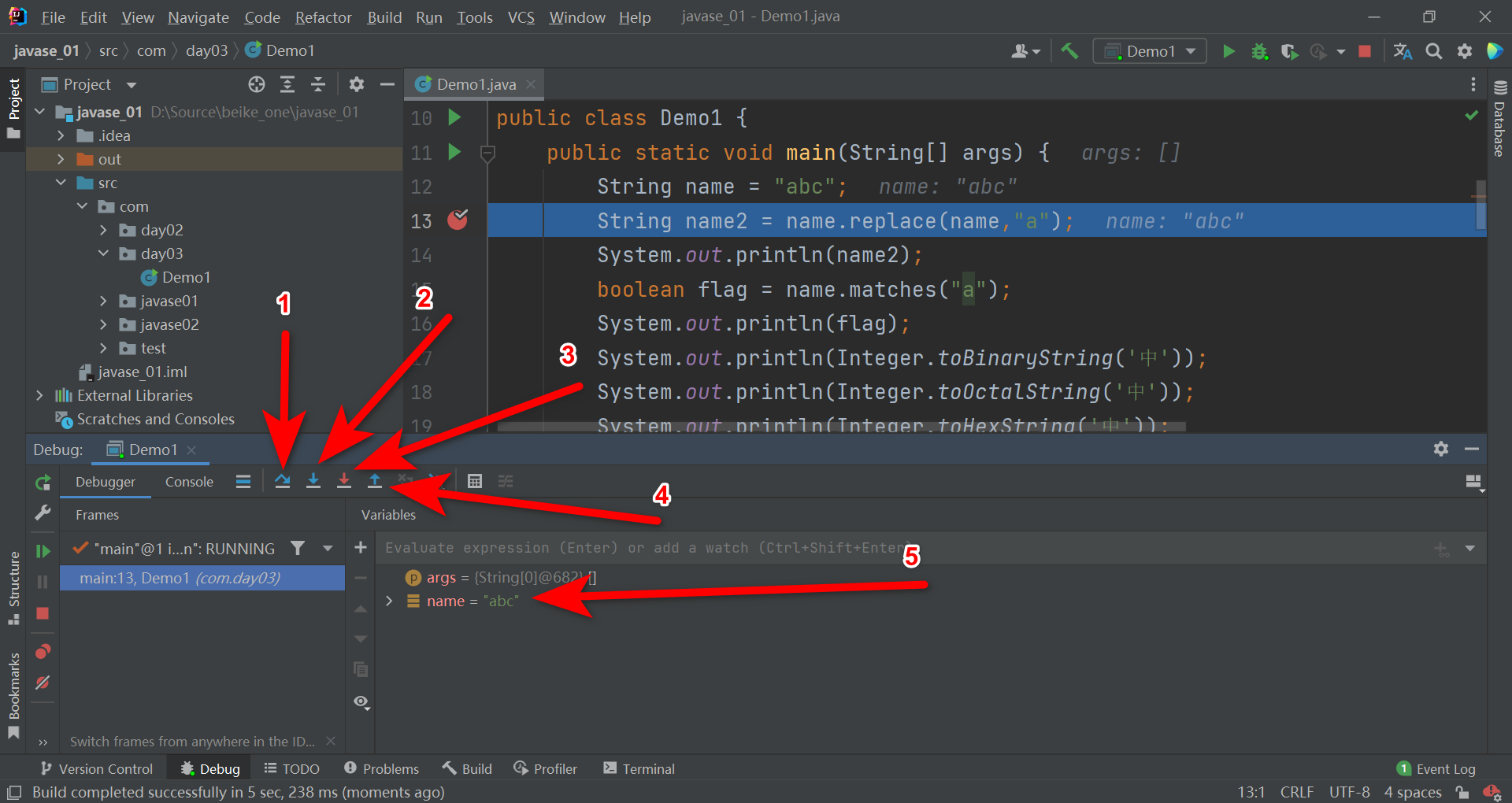Toggle Layout settings in debugger
This screenshot has height=803, width=1512.
[x=1474, y=482]
